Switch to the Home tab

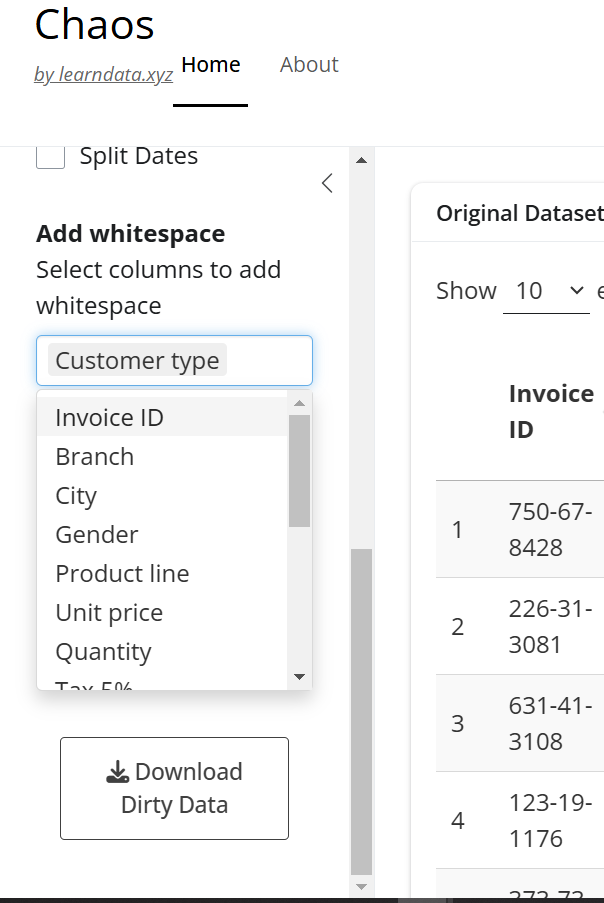[x=211, y=64]
